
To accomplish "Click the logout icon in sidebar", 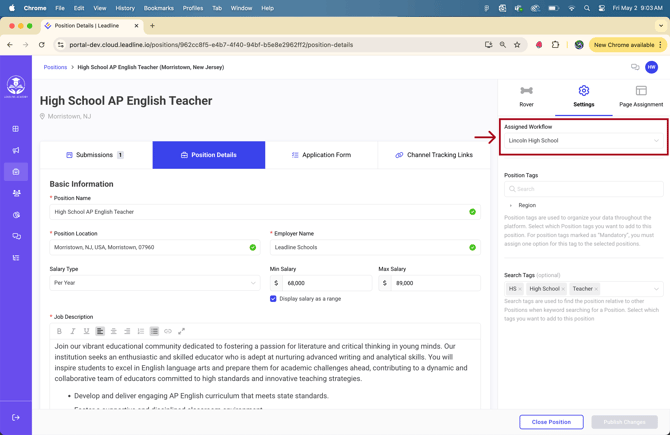I will [16, 417].
